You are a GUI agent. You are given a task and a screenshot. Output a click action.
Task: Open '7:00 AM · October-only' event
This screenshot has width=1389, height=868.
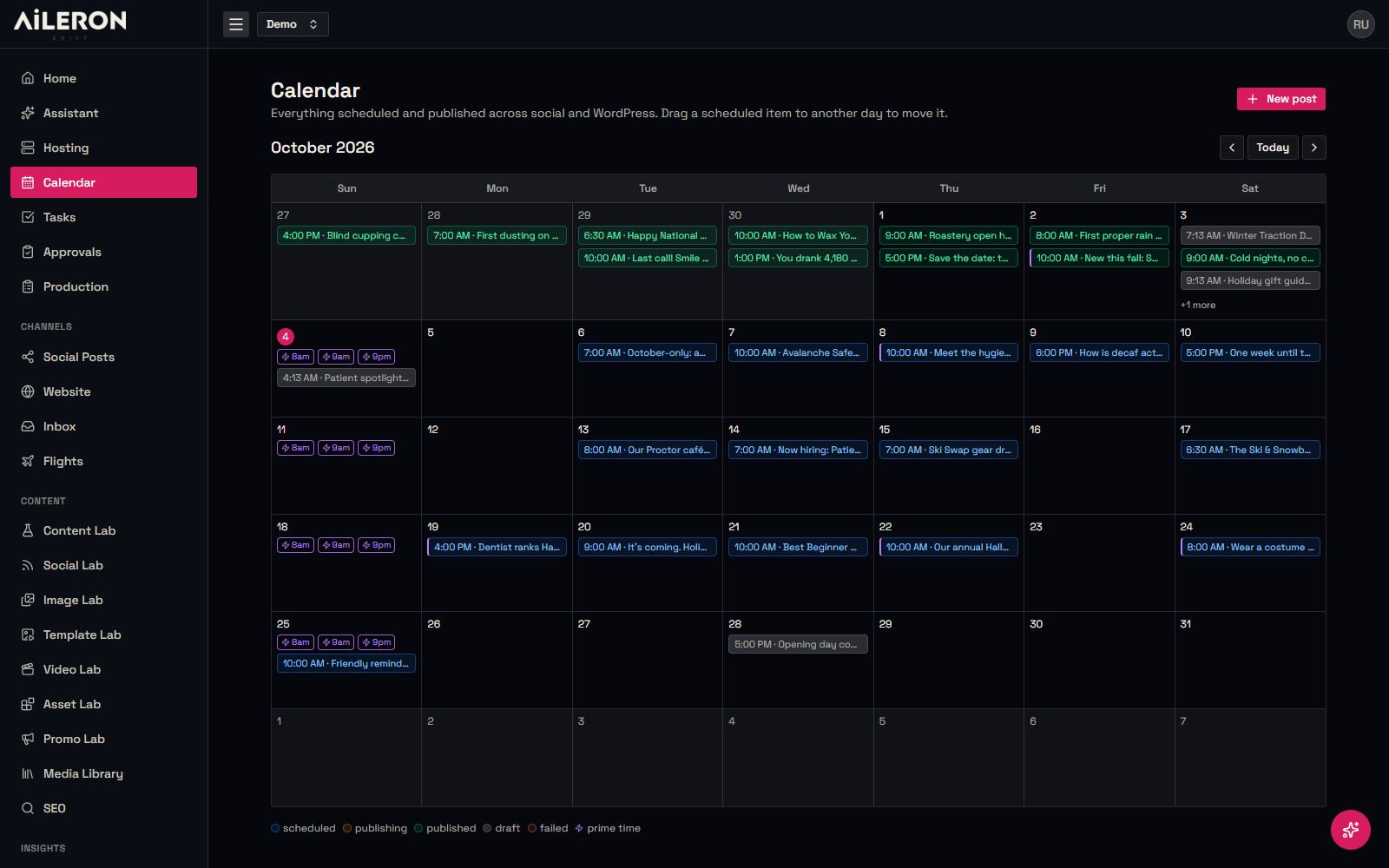648,352
